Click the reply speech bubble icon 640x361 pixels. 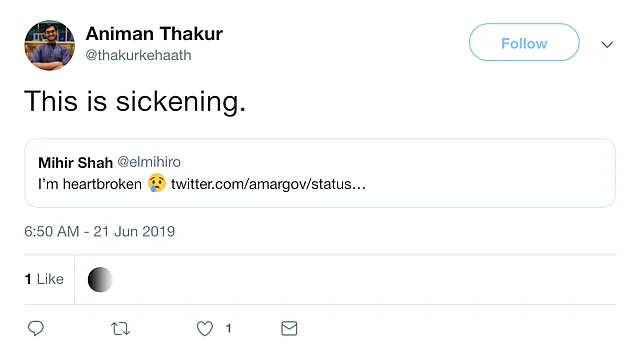[36, 328]
